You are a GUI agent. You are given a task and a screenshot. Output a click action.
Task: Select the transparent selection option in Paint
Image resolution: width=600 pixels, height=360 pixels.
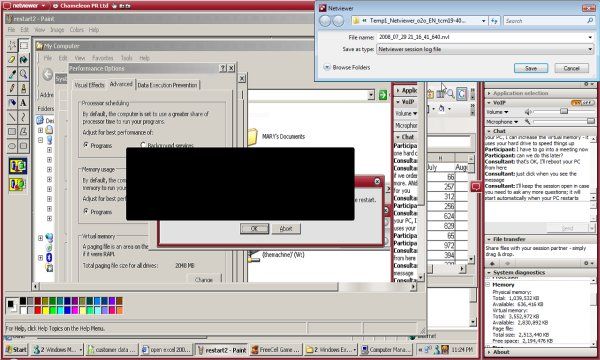pos(18,184)
